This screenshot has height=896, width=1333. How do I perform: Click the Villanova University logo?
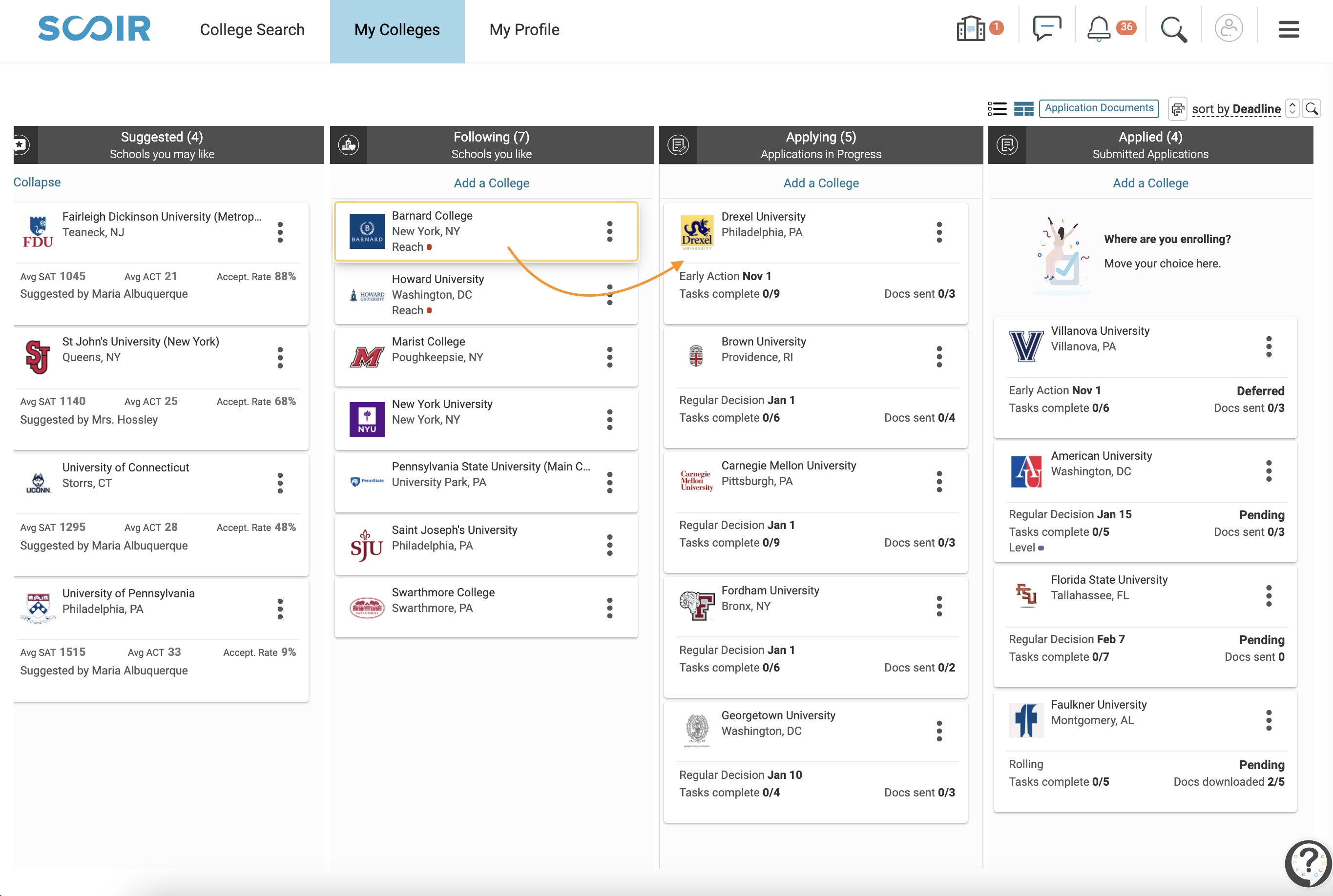(1025, 346)
